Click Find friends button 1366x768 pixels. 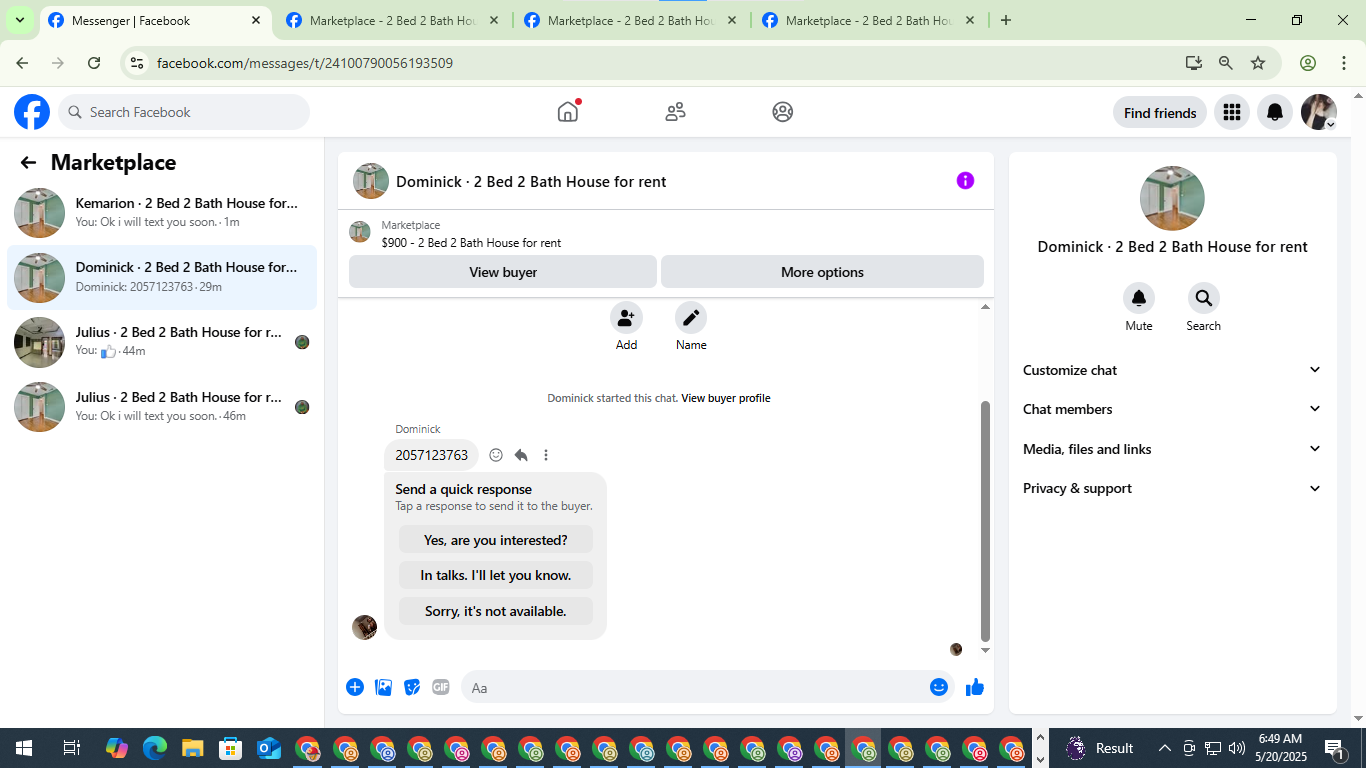(x=1160, y=113)
